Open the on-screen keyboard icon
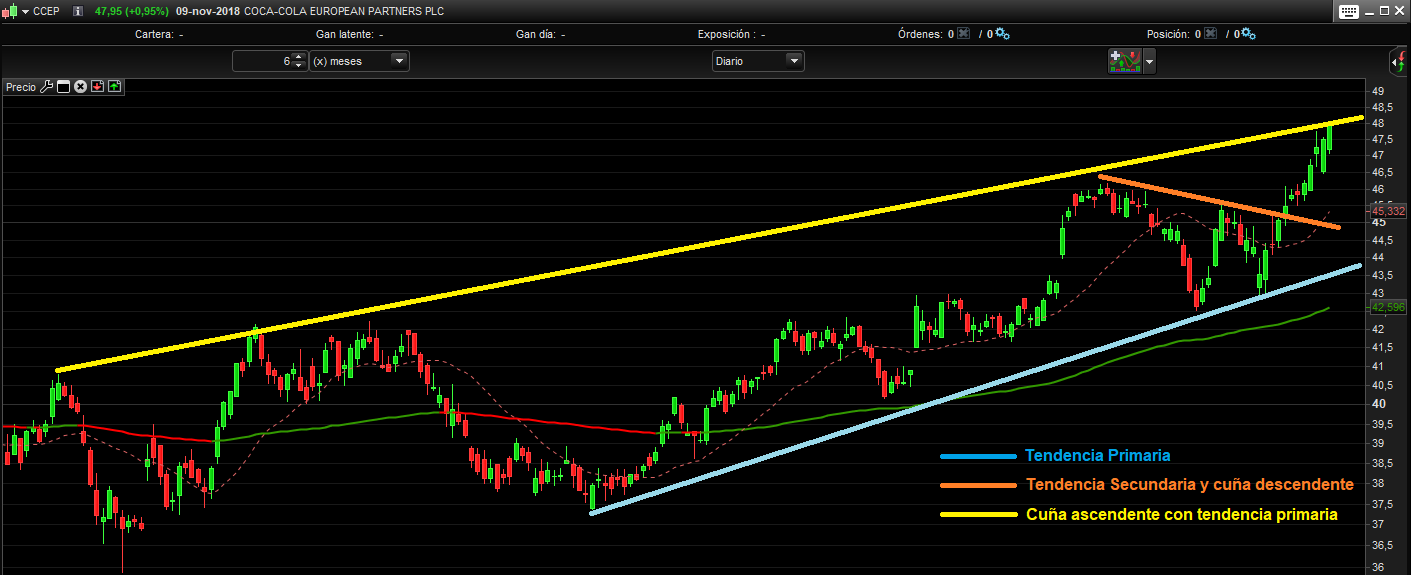Screen dimensions: 1411x575 click(x=1349, y=11)
